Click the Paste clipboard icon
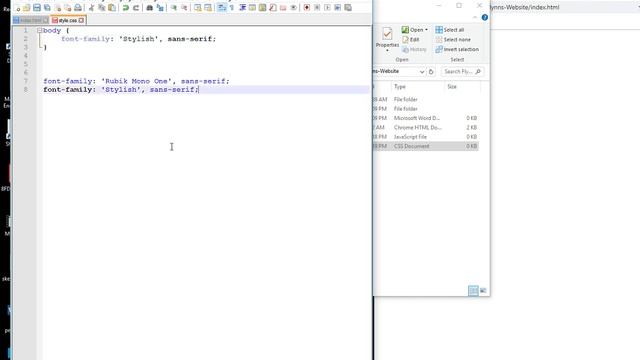The width and height of the screenshot is (640, 360). (x=111, y=8)
